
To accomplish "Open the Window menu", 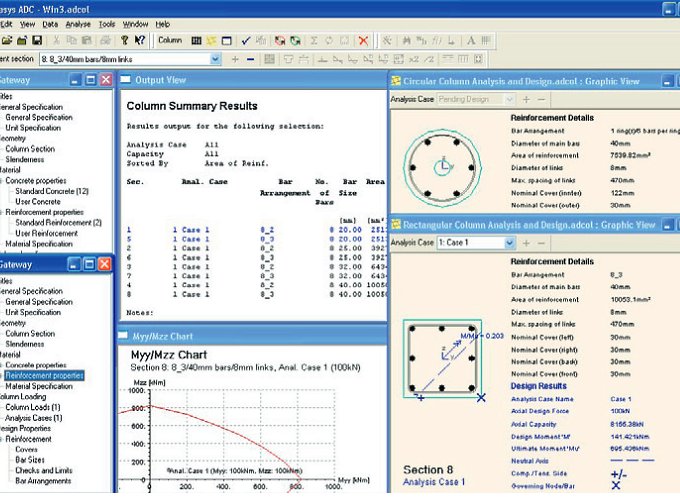I will [135, 24].
